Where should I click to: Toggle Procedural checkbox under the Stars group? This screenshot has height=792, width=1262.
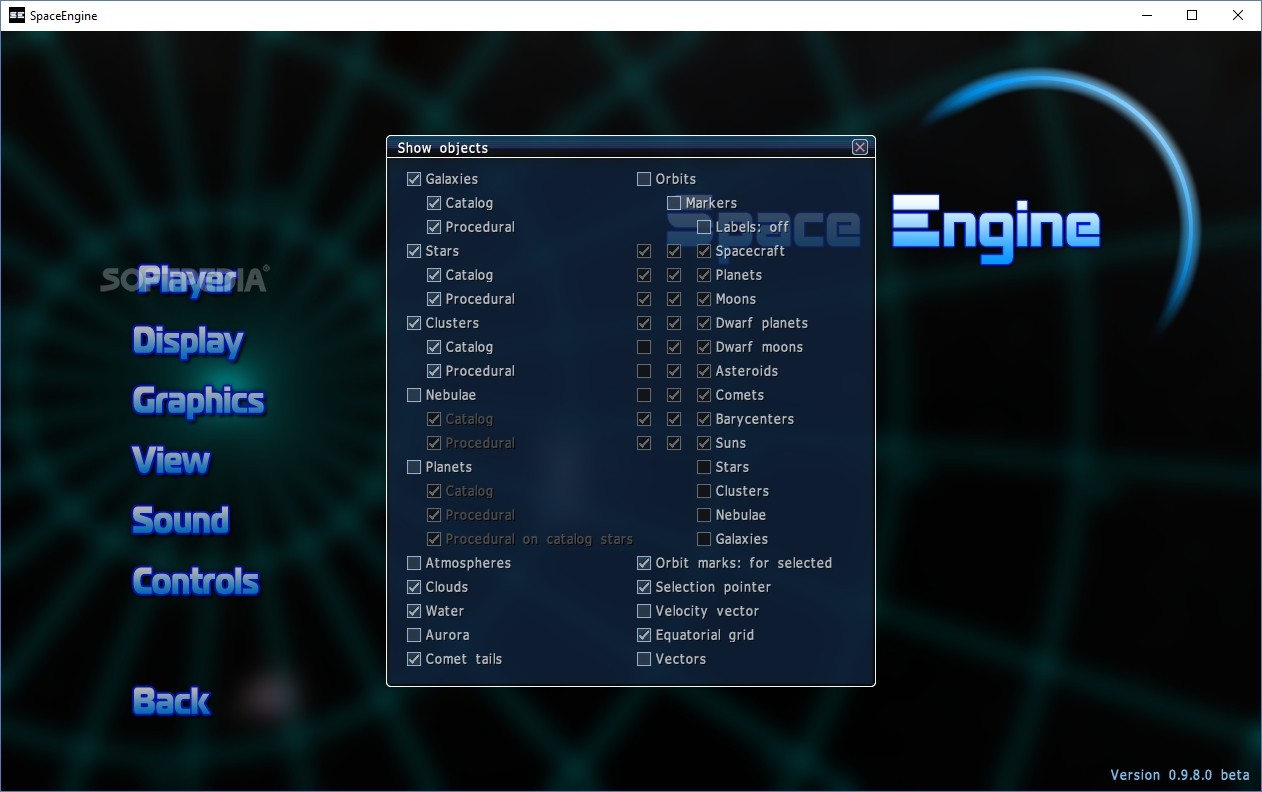pos(434,299)
